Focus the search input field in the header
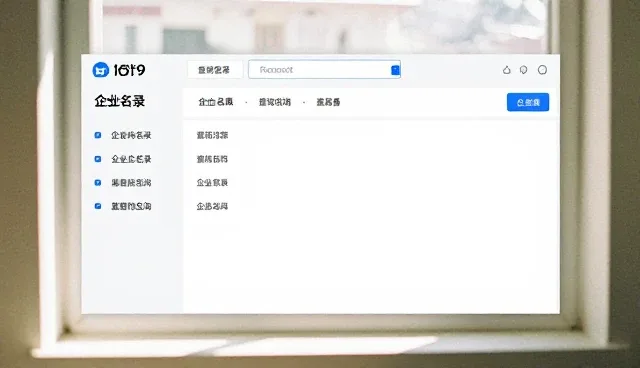The width and height of the screenshot is (640, 368). [324, 70]
